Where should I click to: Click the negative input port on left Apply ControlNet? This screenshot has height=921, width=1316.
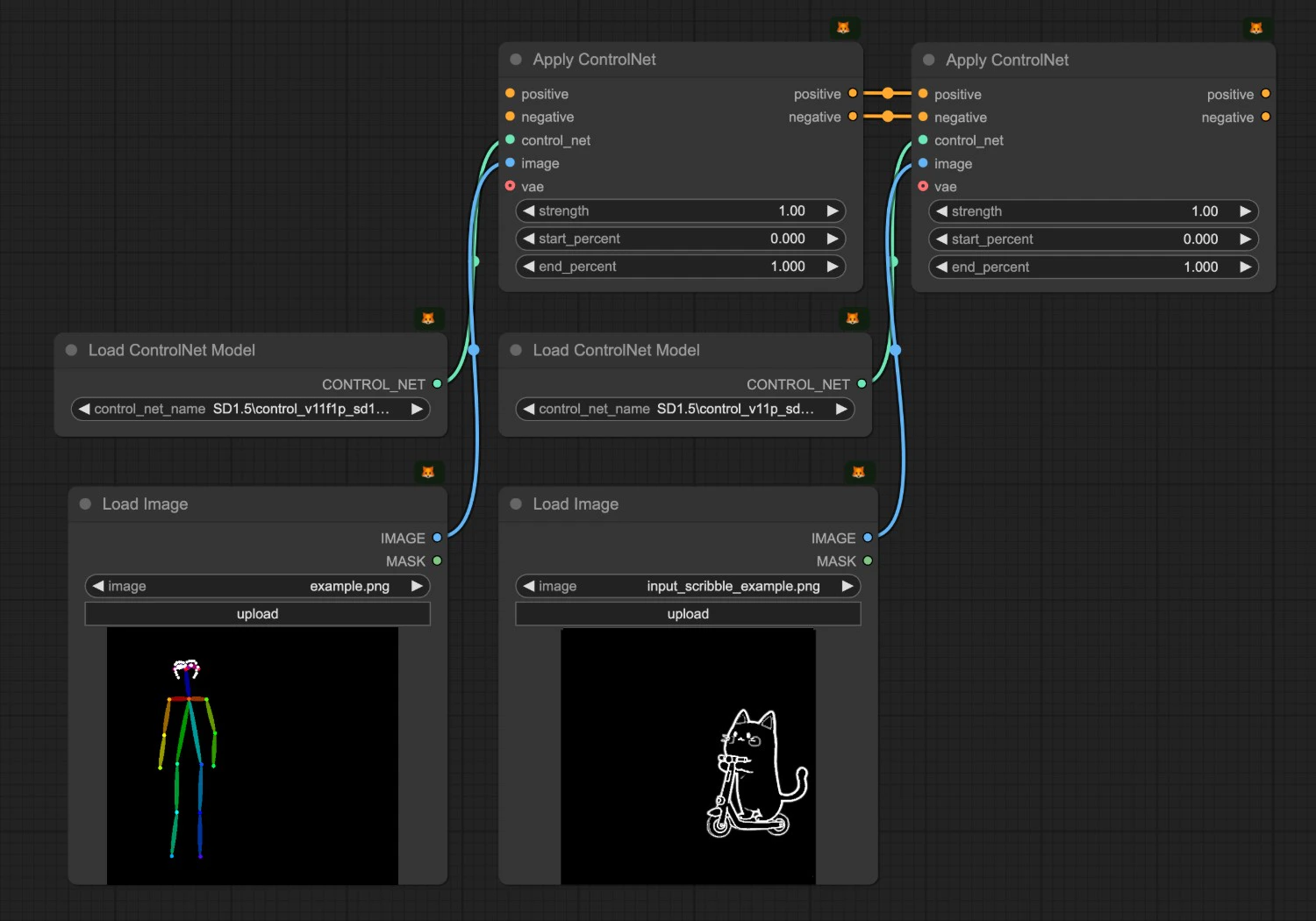510,116
